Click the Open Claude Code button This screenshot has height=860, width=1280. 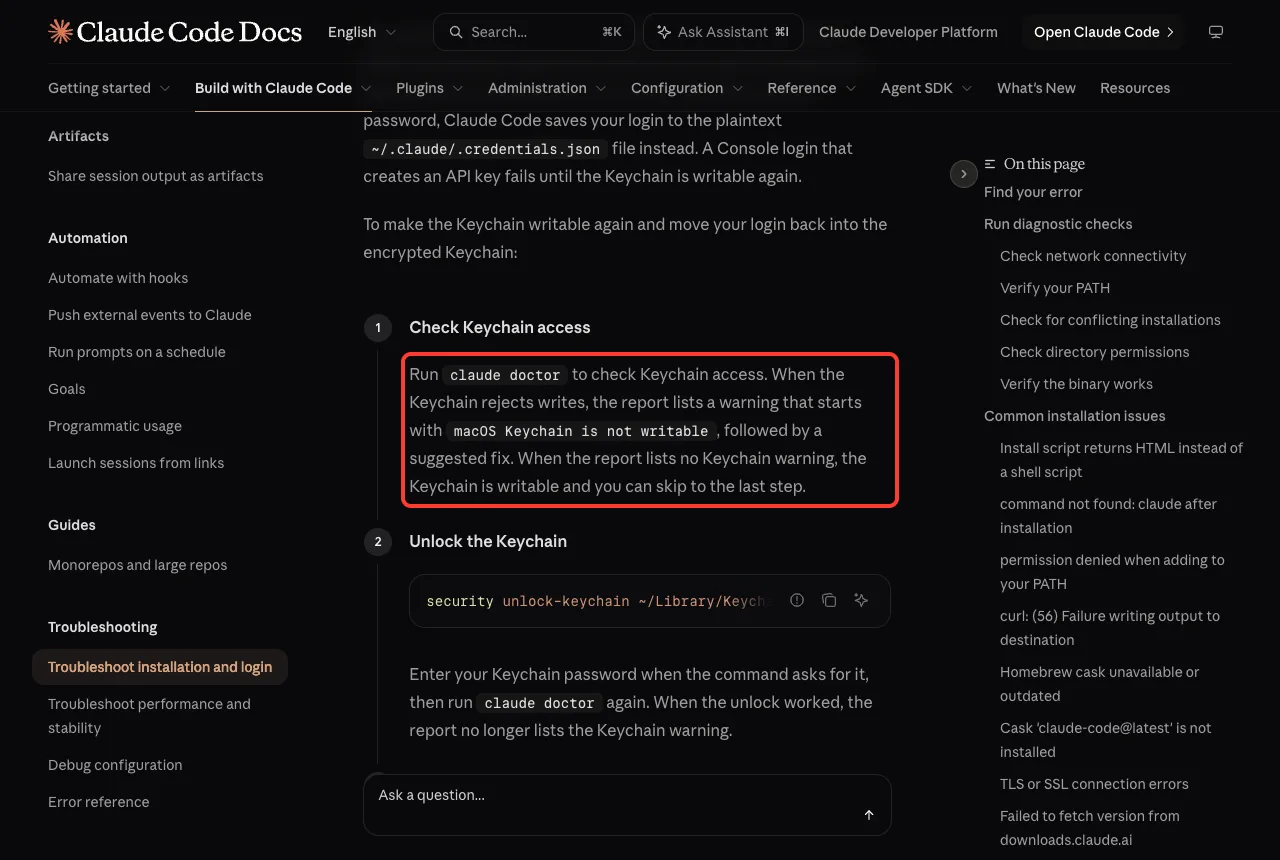pos(1104,32)
